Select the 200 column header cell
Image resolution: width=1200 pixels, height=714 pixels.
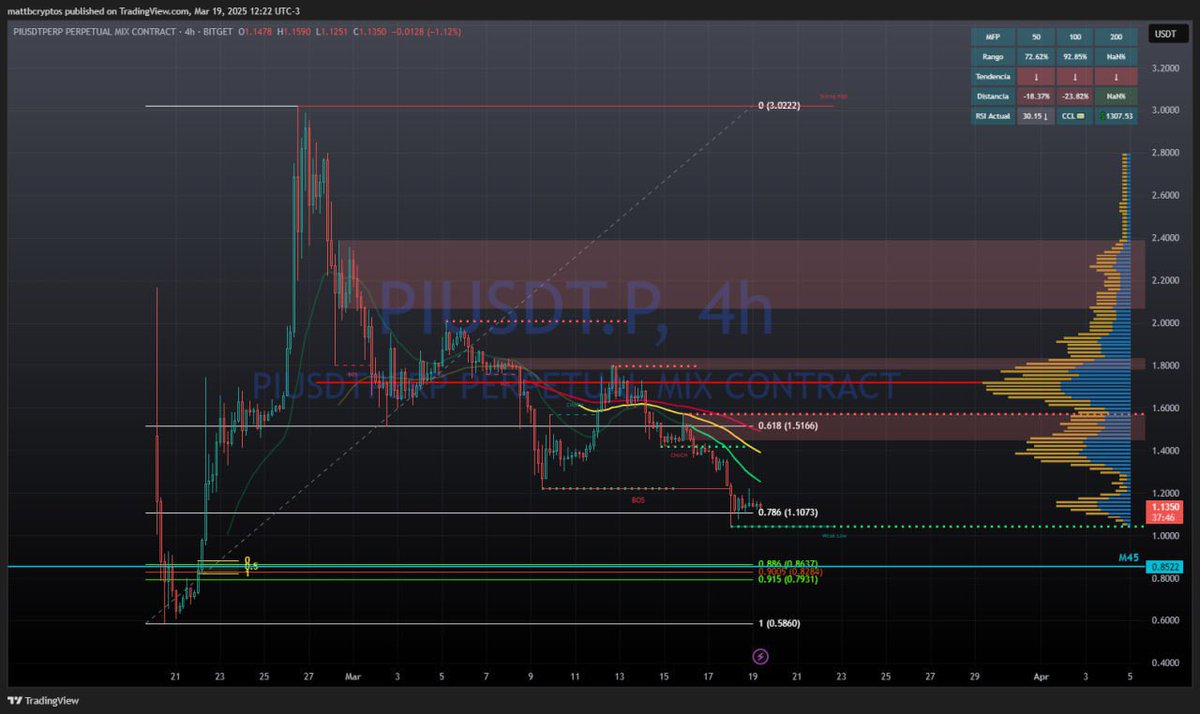1118,35
